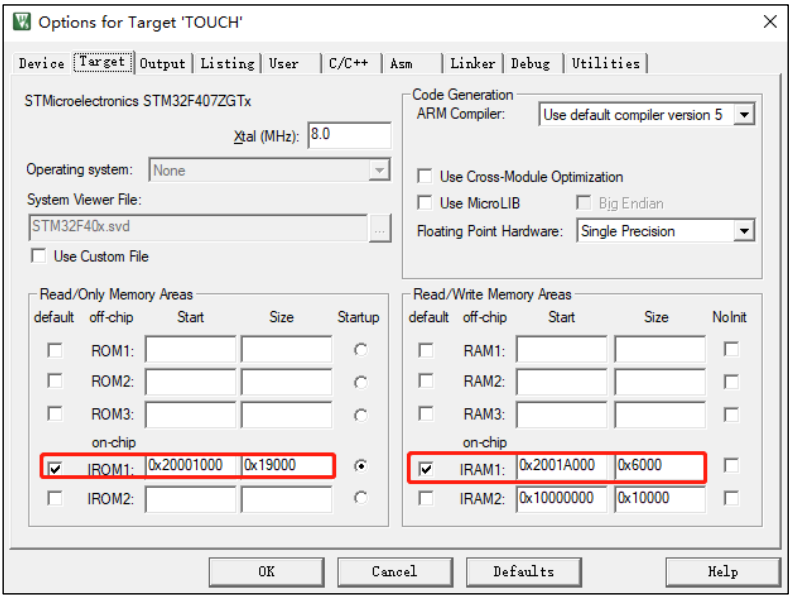Click the ROM2 Size field
Viewport: 792px width, 598px height.
tap(287, 381)
